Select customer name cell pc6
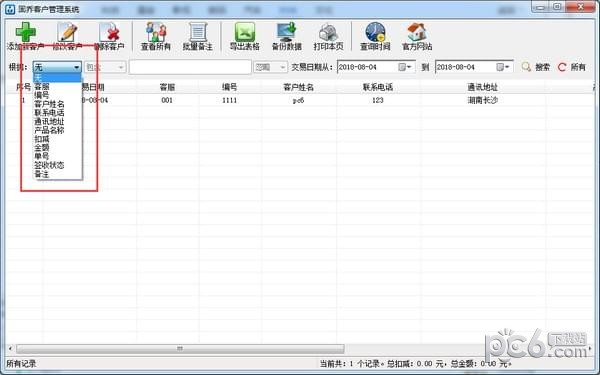Image resolution: width=600 pixels, height=375 pixels. 298,100
